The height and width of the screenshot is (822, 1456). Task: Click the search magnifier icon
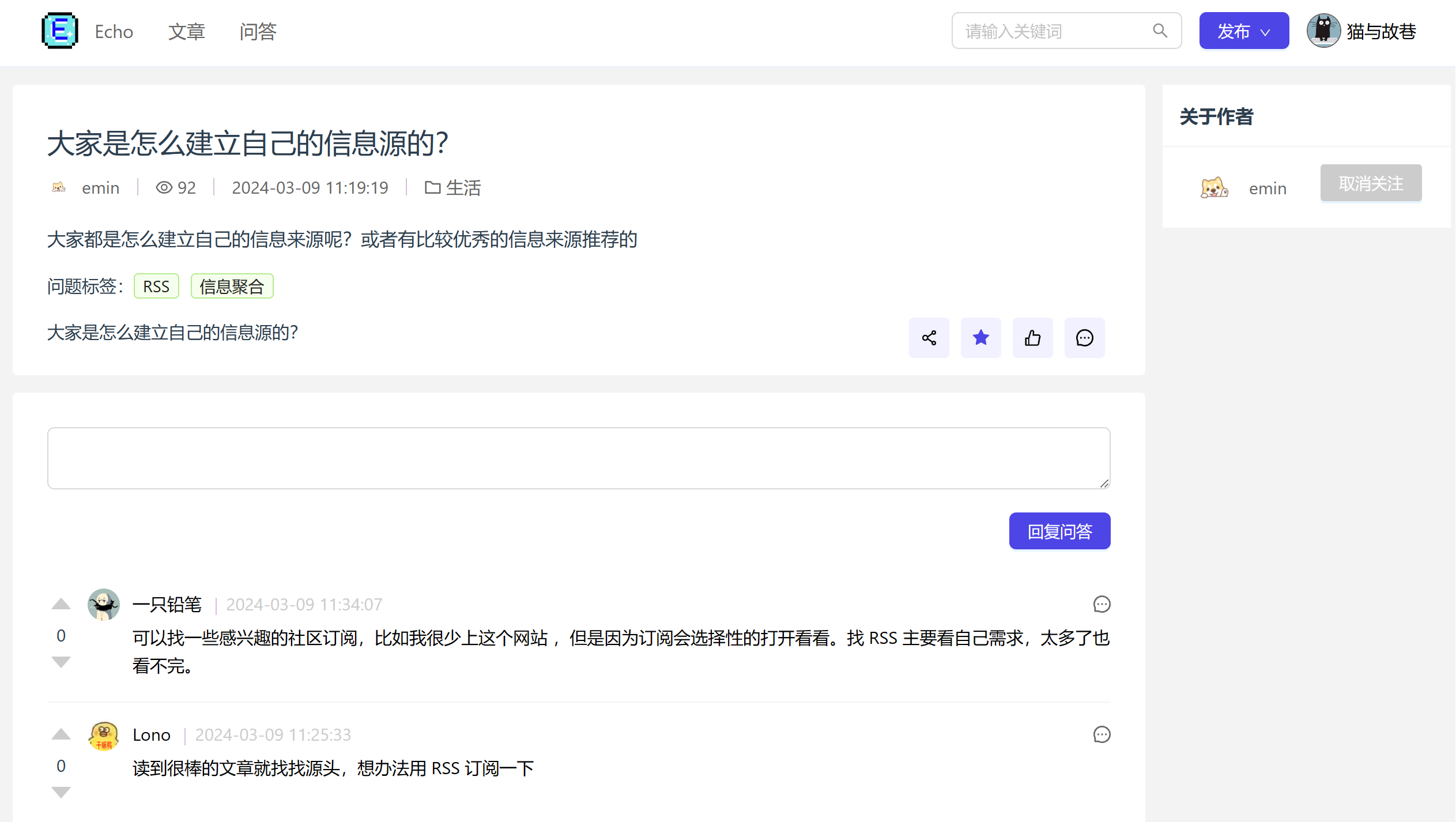pos(1160,31)
